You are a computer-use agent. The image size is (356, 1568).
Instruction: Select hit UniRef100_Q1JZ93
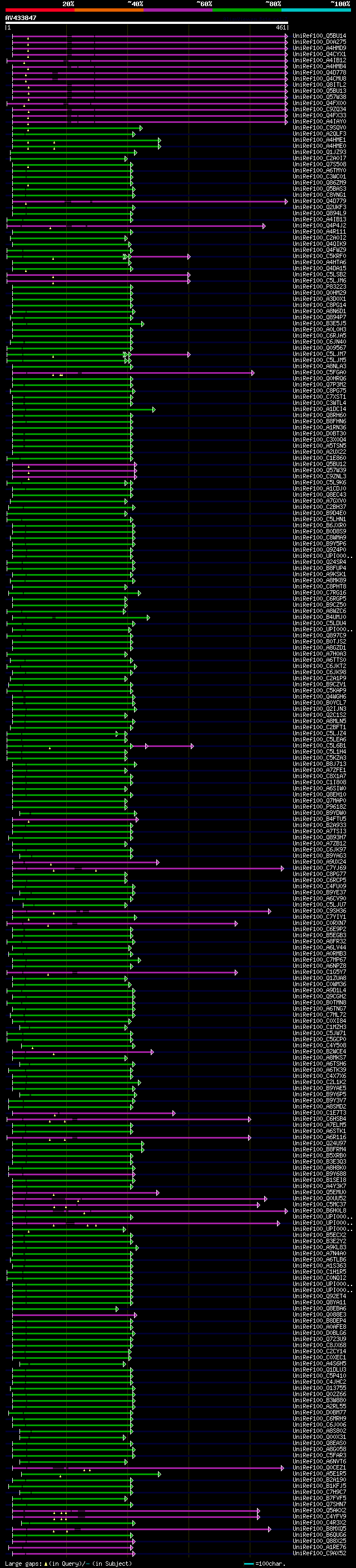click(319, 152)
